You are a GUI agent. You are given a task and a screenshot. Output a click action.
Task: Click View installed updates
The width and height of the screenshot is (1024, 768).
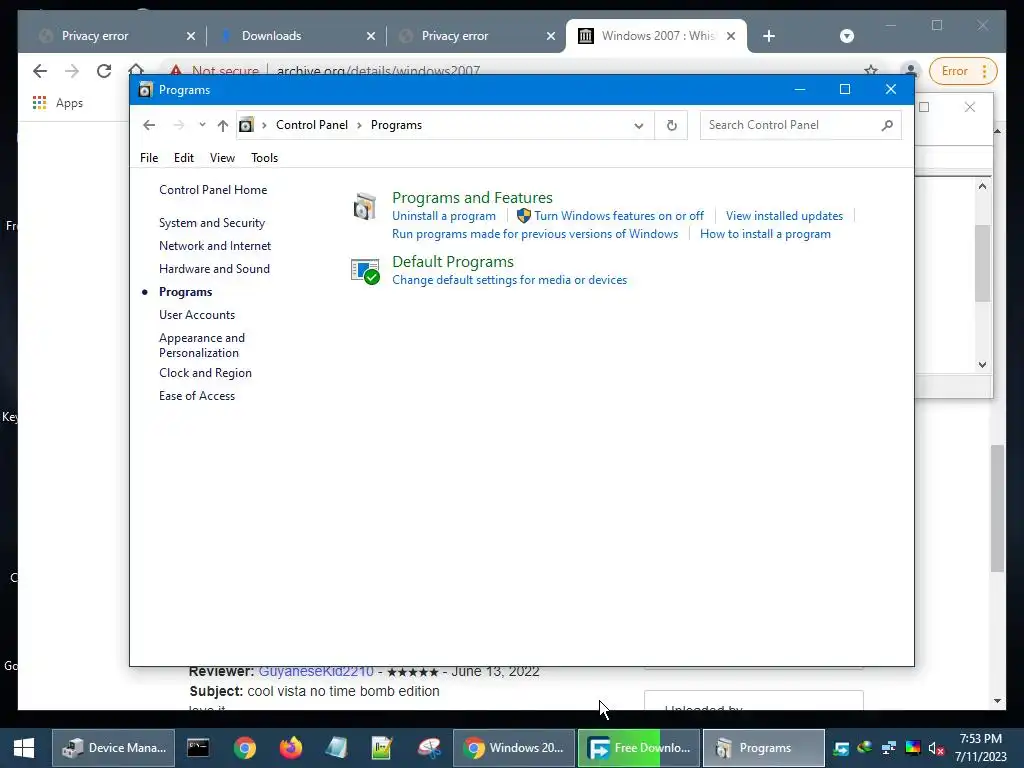pyautogui.click(x=784, y=216)
